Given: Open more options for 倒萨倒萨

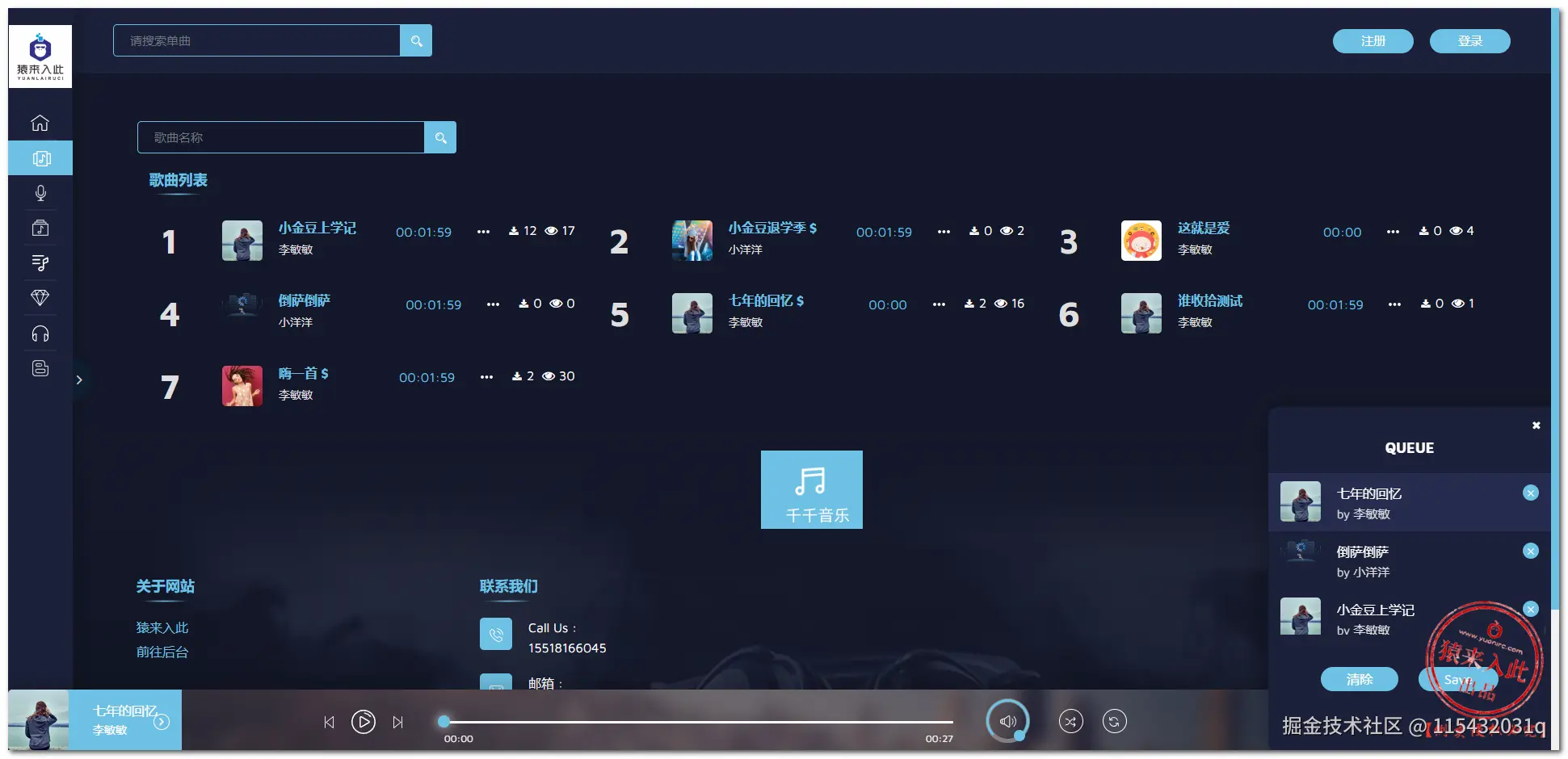Looking at the screenshot, I should point(493,304).
